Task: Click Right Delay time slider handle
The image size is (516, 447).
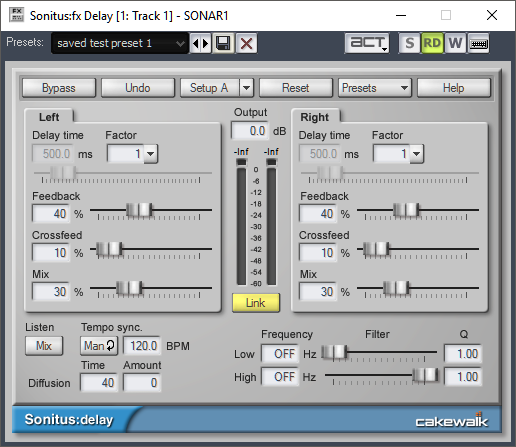Action: (x=330, y=173)
